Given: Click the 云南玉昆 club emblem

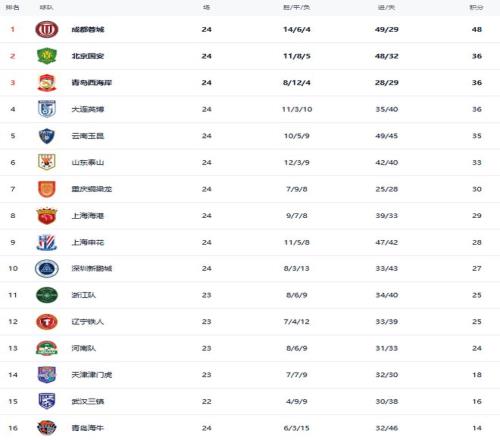Looking at the screenshot, I should [x=47, y=136].
